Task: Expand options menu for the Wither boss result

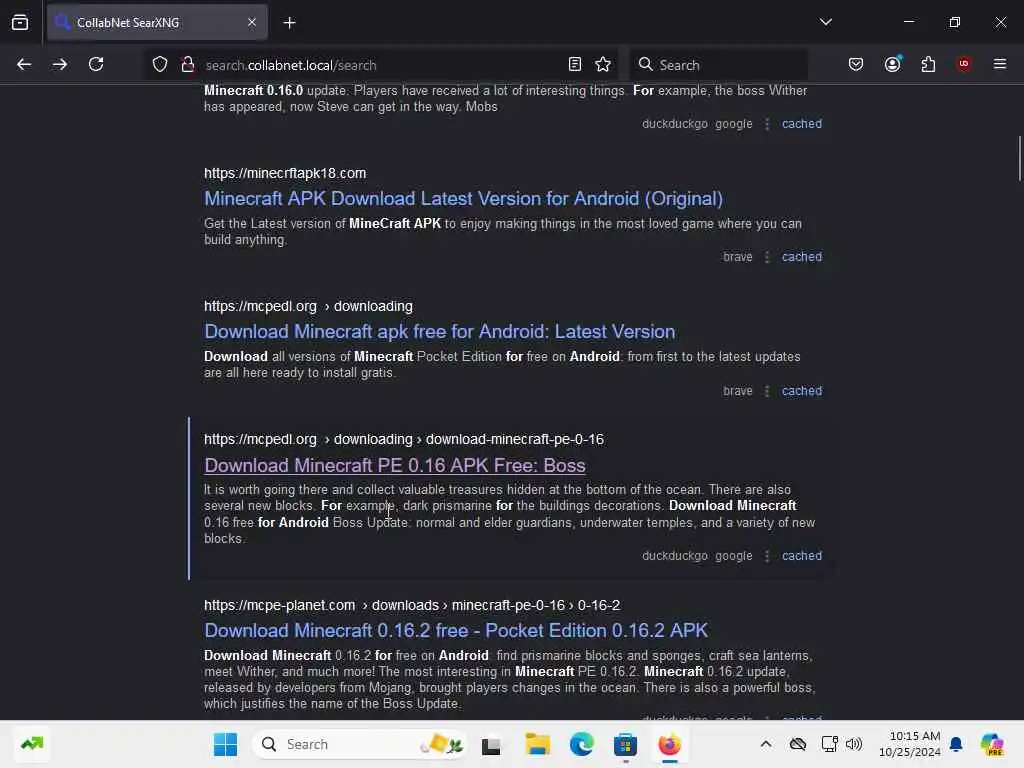Action: (767, 124)
